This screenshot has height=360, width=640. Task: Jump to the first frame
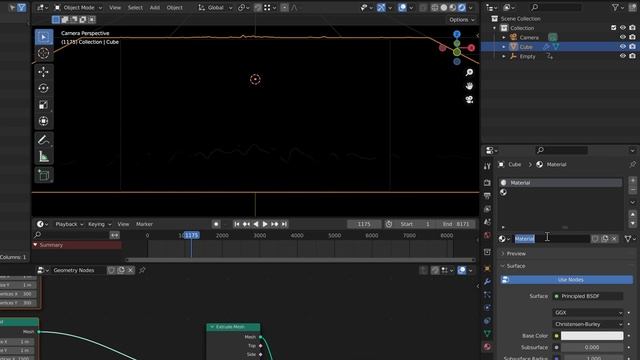point(237,224)
